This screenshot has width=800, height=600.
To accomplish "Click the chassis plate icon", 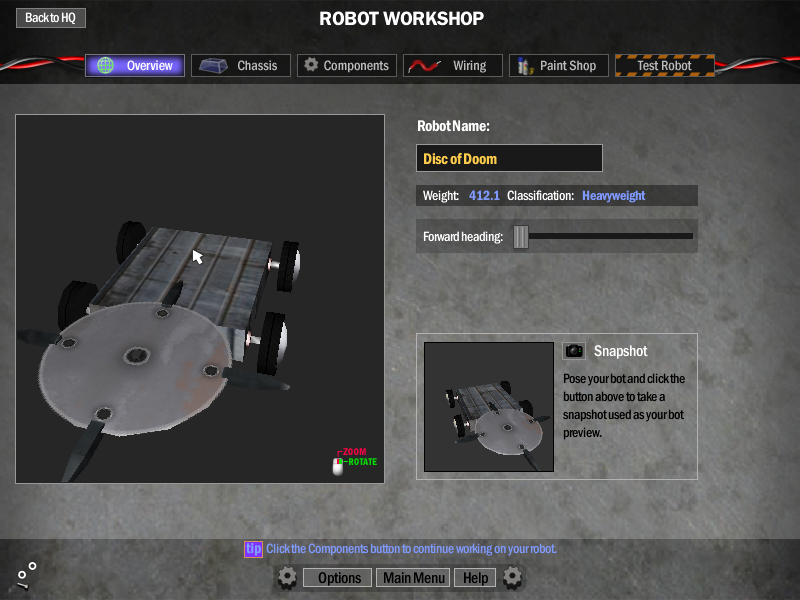I will 213,66.
